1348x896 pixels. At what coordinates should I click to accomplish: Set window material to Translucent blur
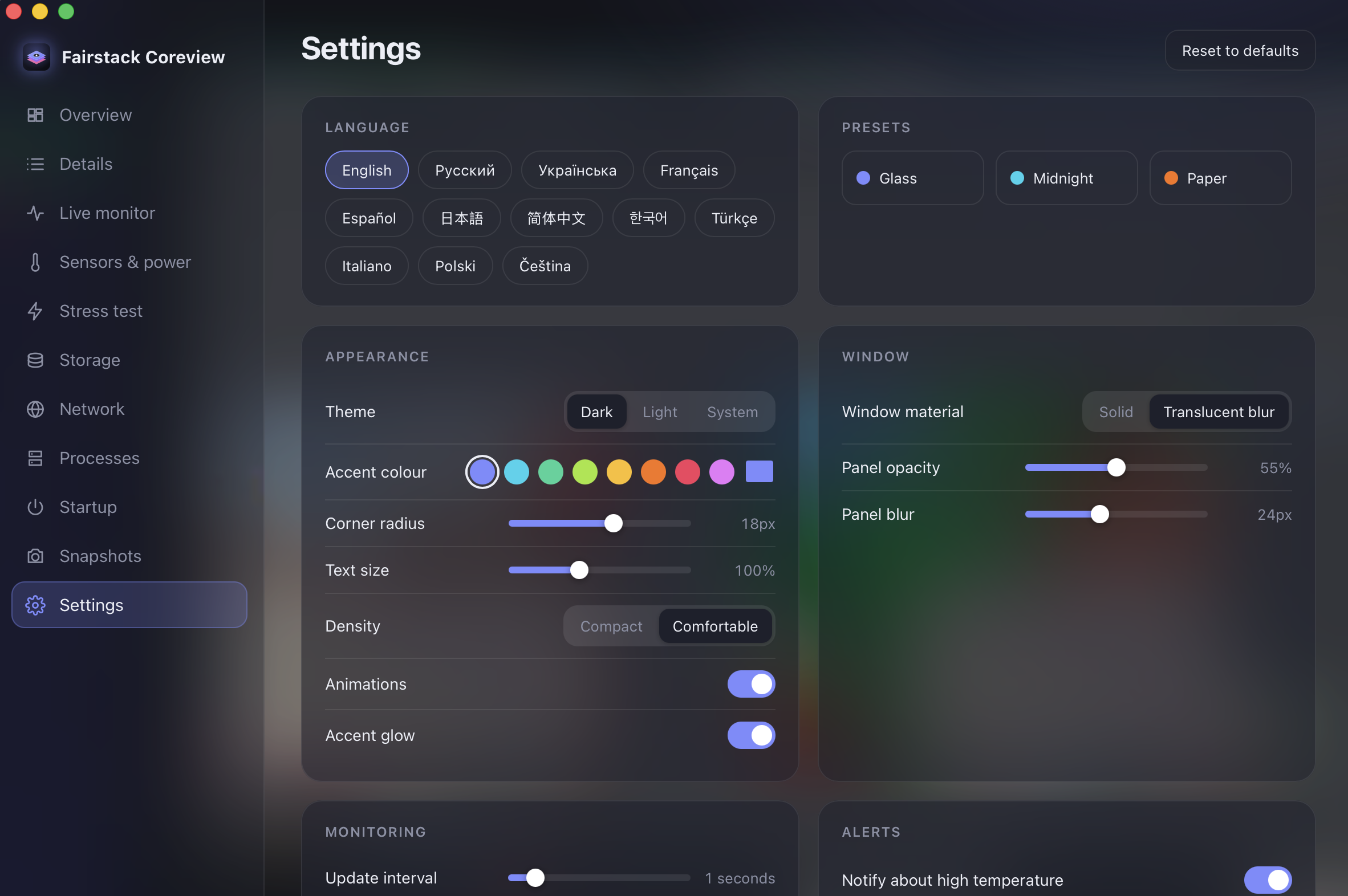coord(1219,412)
